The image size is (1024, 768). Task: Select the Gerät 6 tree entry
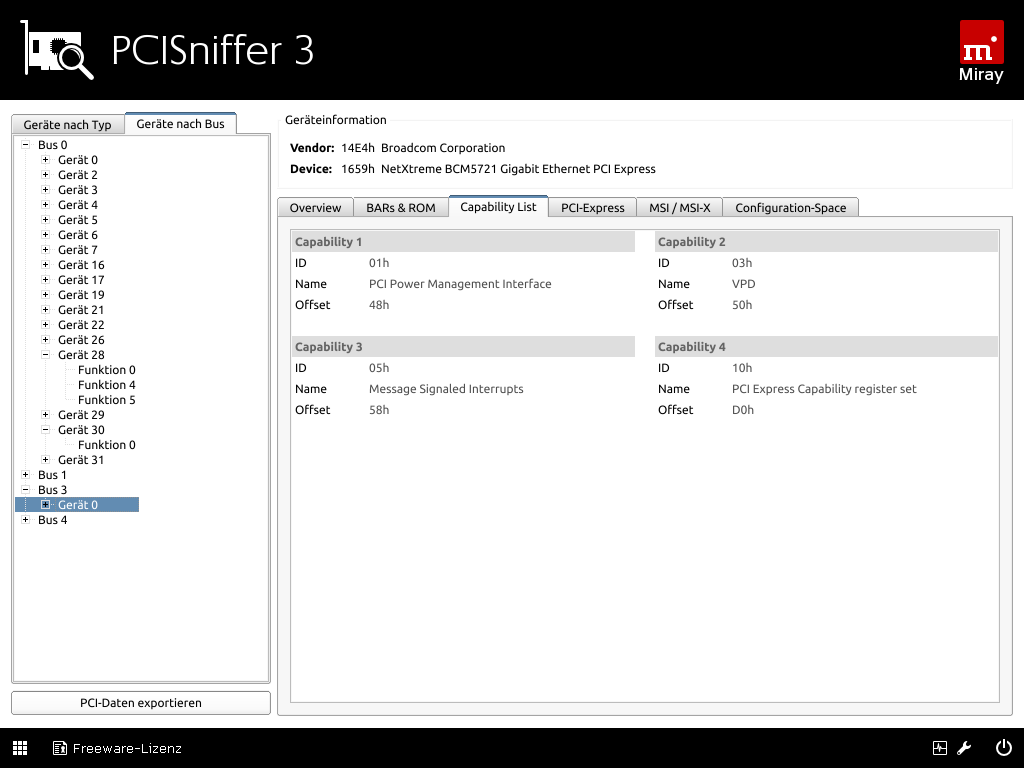(x=78, y=234)
